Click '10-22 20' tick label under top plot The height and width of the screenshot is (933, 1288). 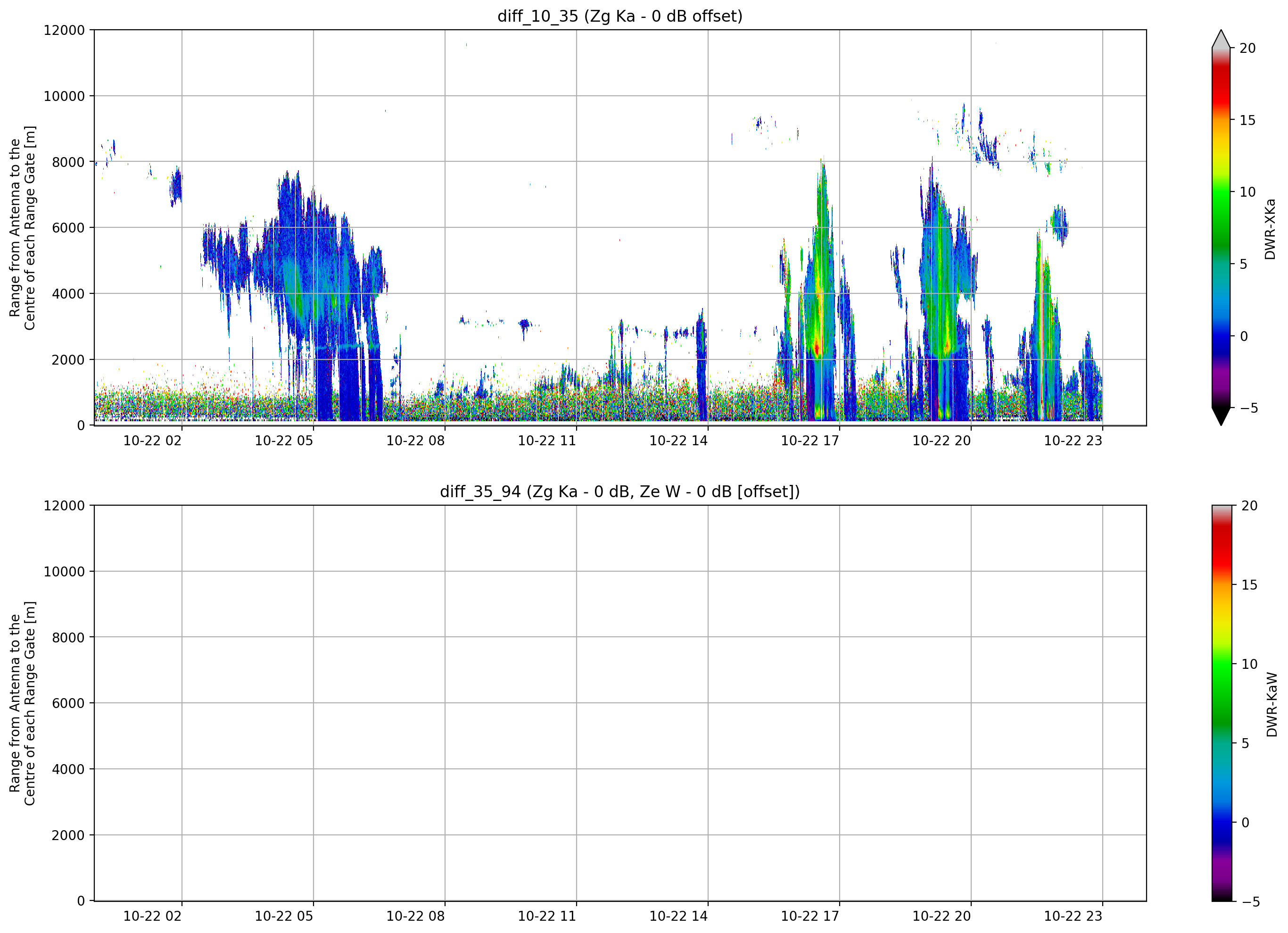[x=941, y=441]
